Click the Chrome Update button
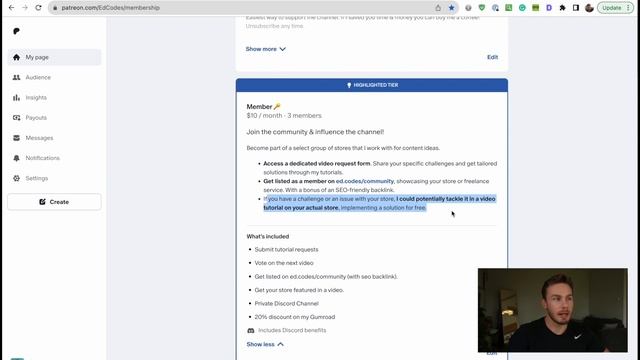Viewport: 640px width, 360px height. (x=616, y=8)
